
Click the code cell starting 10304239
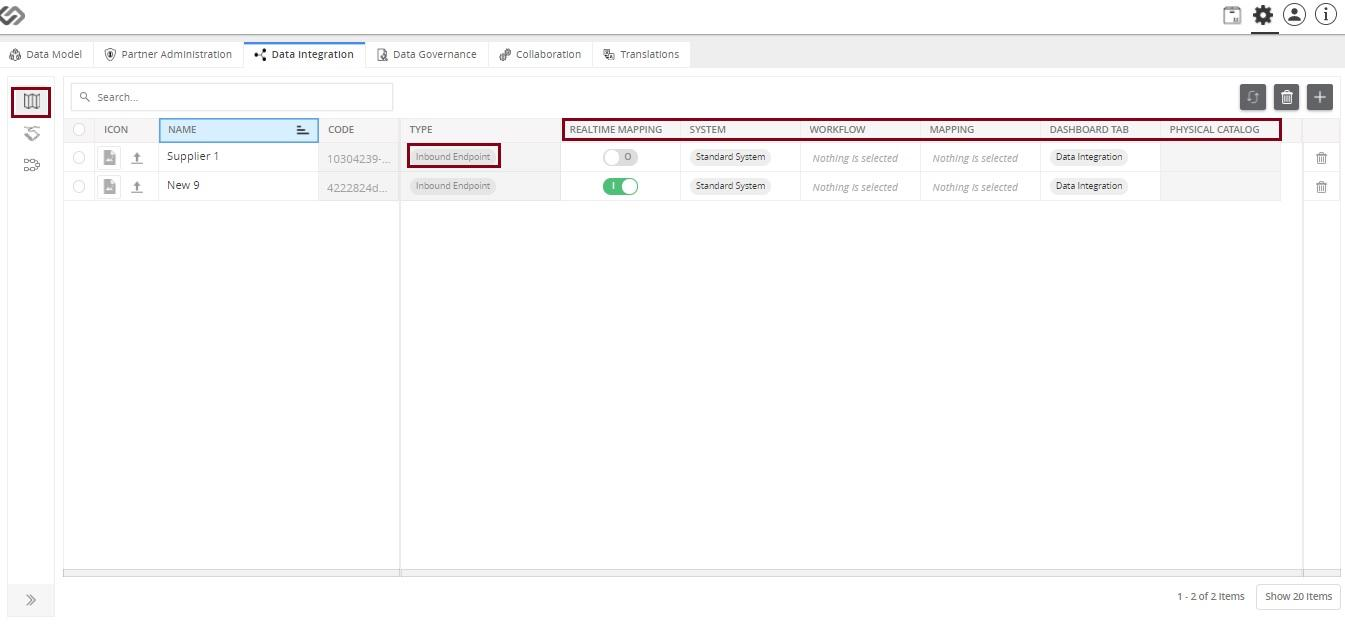359,159
